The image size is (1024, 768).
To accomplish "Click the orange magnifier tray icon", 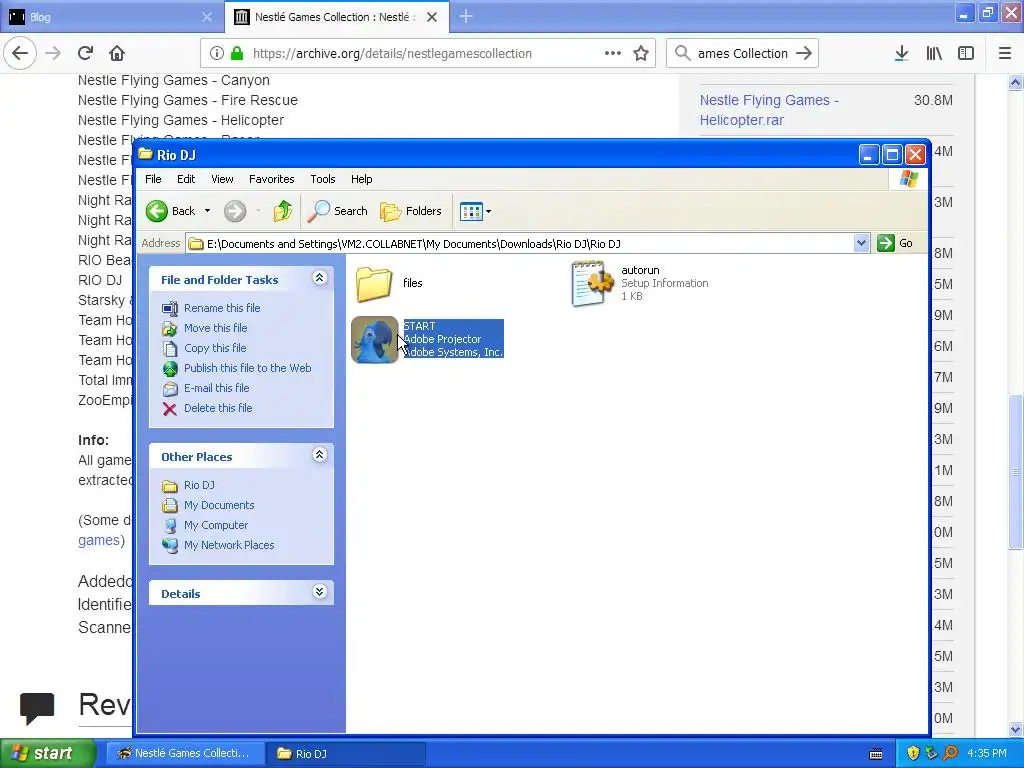I will 950,754.
